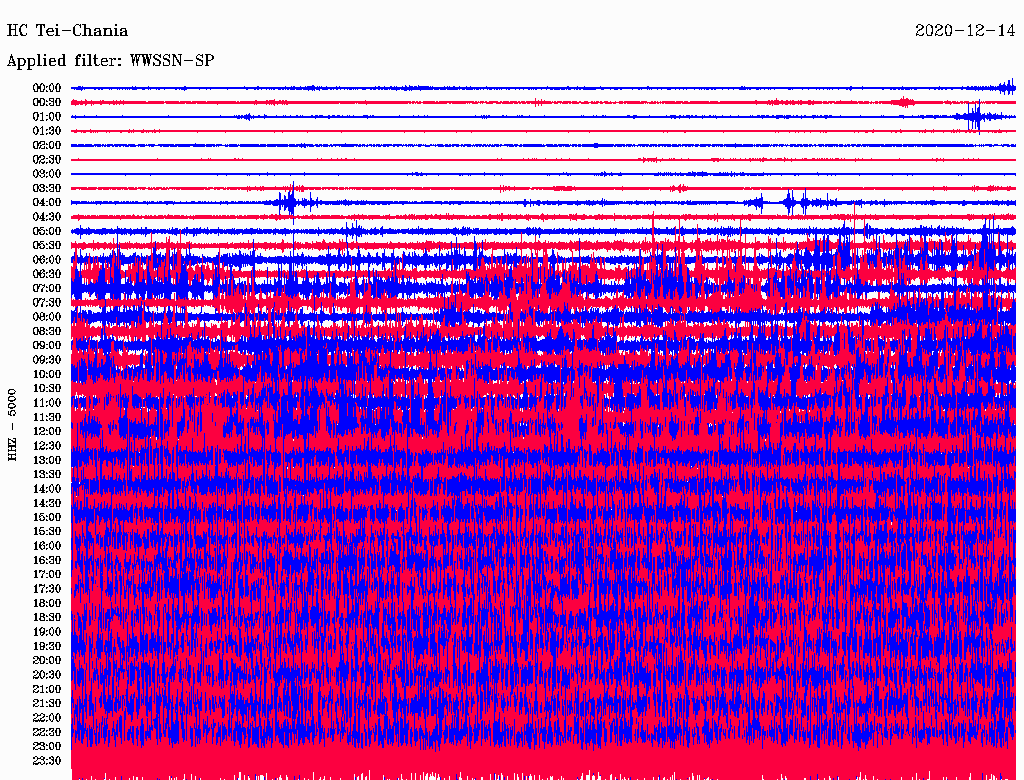1024x780 pixels.
Task: Select the 10:30 time label
Action: pos(47,389)
